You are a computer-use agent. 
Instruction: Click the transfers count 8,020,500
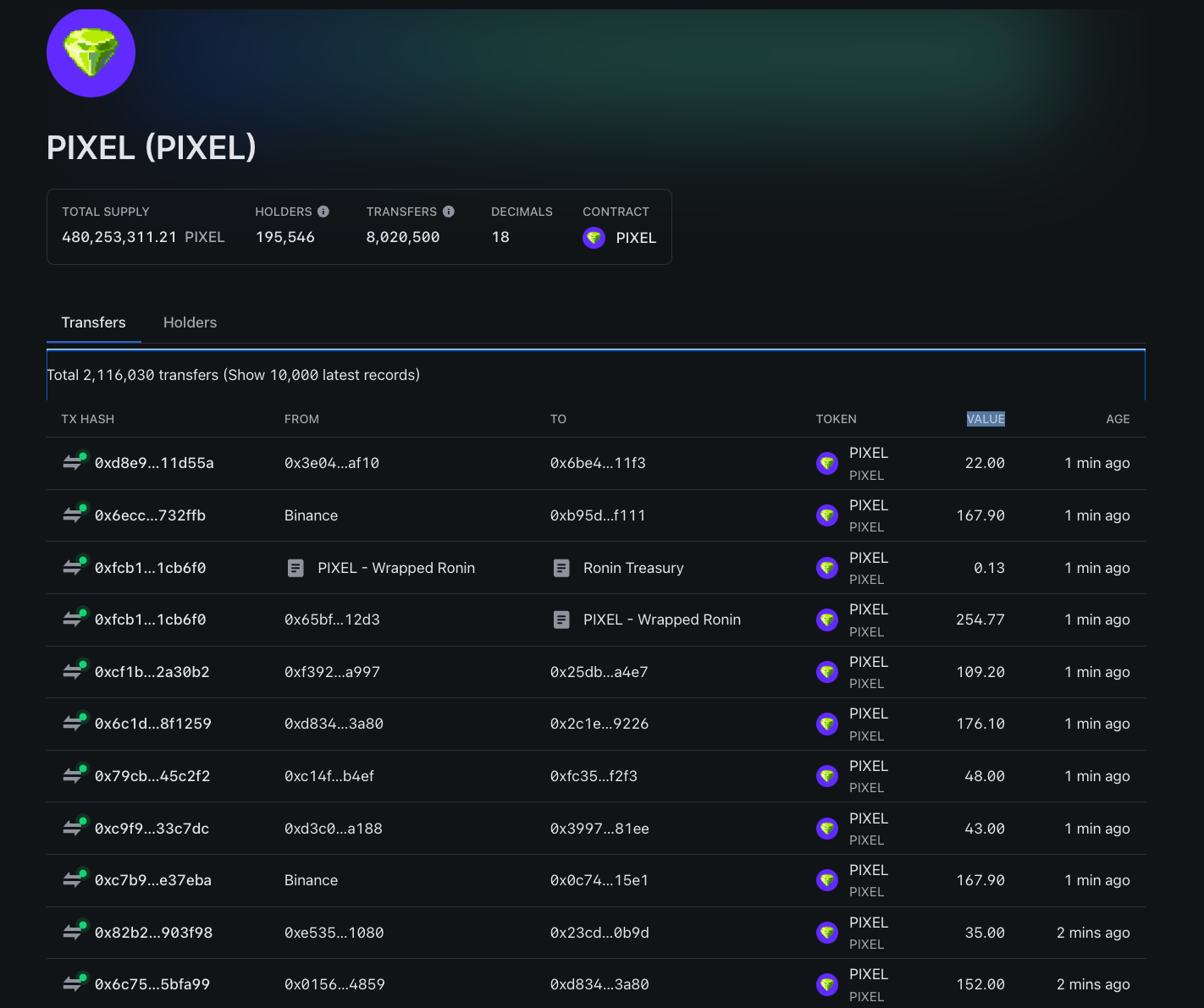403,237
